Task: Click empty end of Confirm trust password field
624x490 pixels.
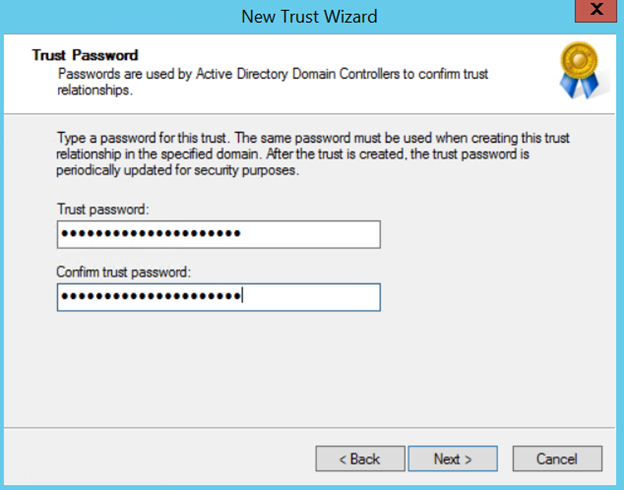Action: pyautogui.click(x=320, y=297)
